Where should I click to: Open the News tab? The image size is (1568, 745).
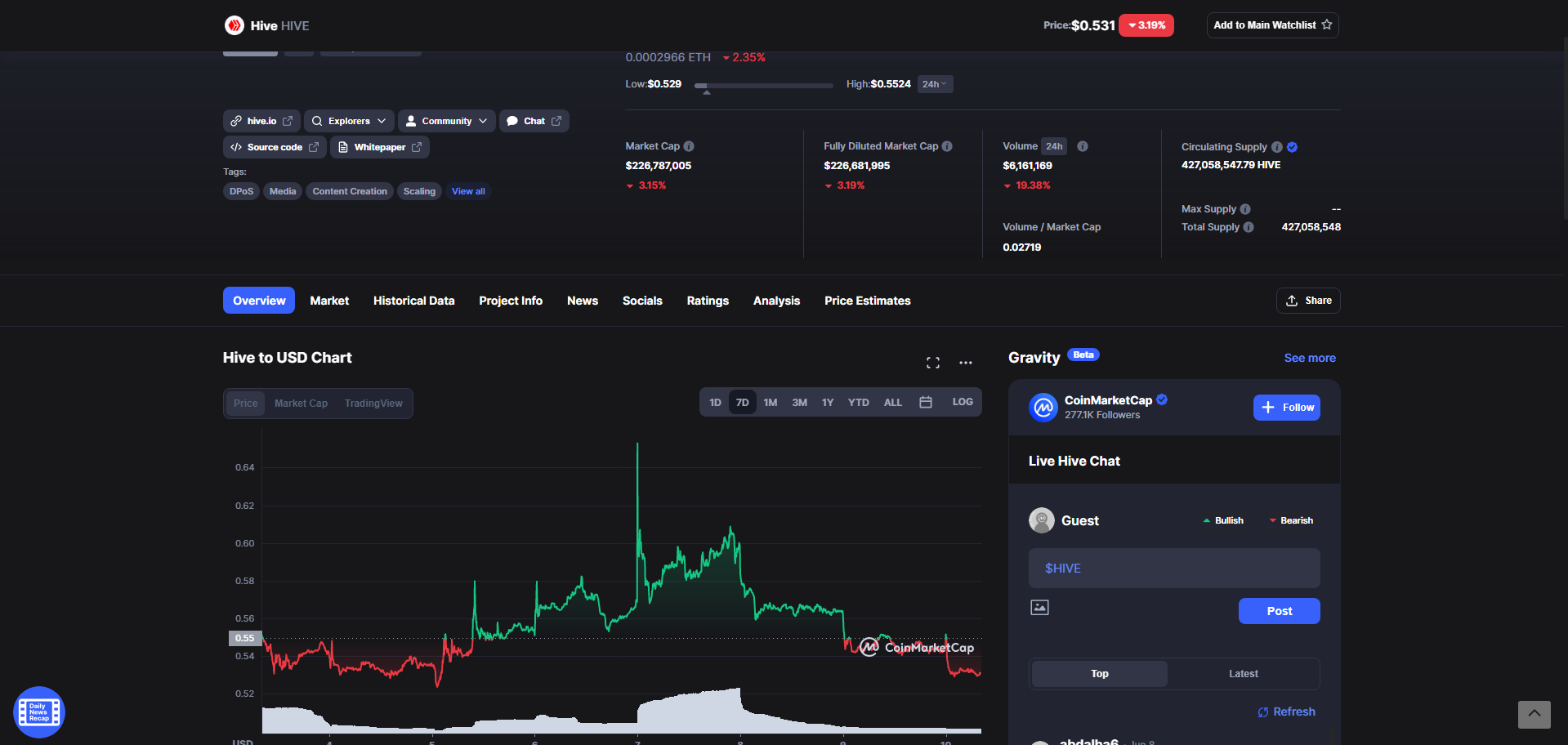pos(583,301)
